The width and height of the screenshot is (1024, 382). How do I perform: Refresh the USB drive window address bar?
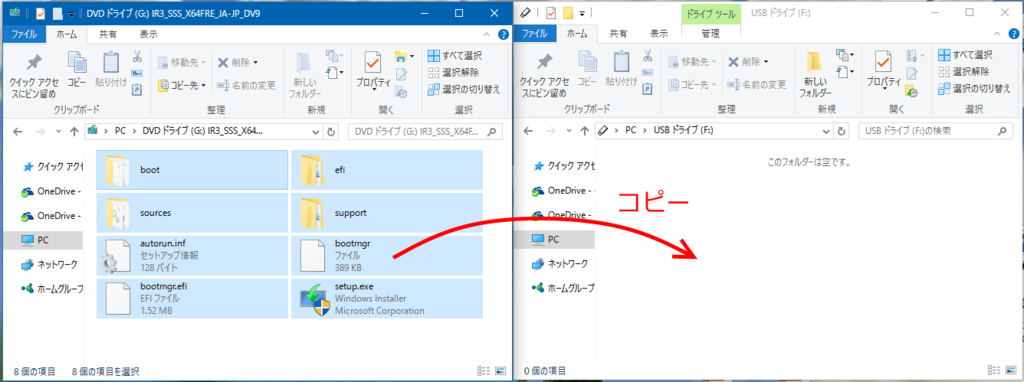[x=842, y=131]
